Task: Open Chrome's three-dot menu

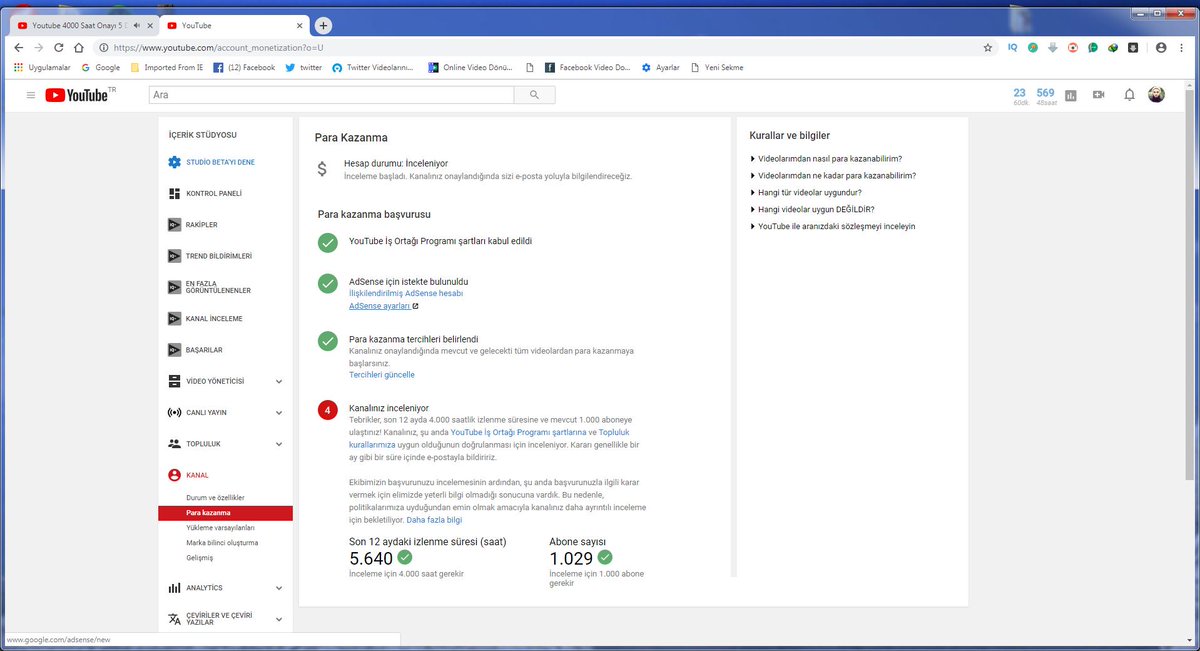Action: [1181, 47]
